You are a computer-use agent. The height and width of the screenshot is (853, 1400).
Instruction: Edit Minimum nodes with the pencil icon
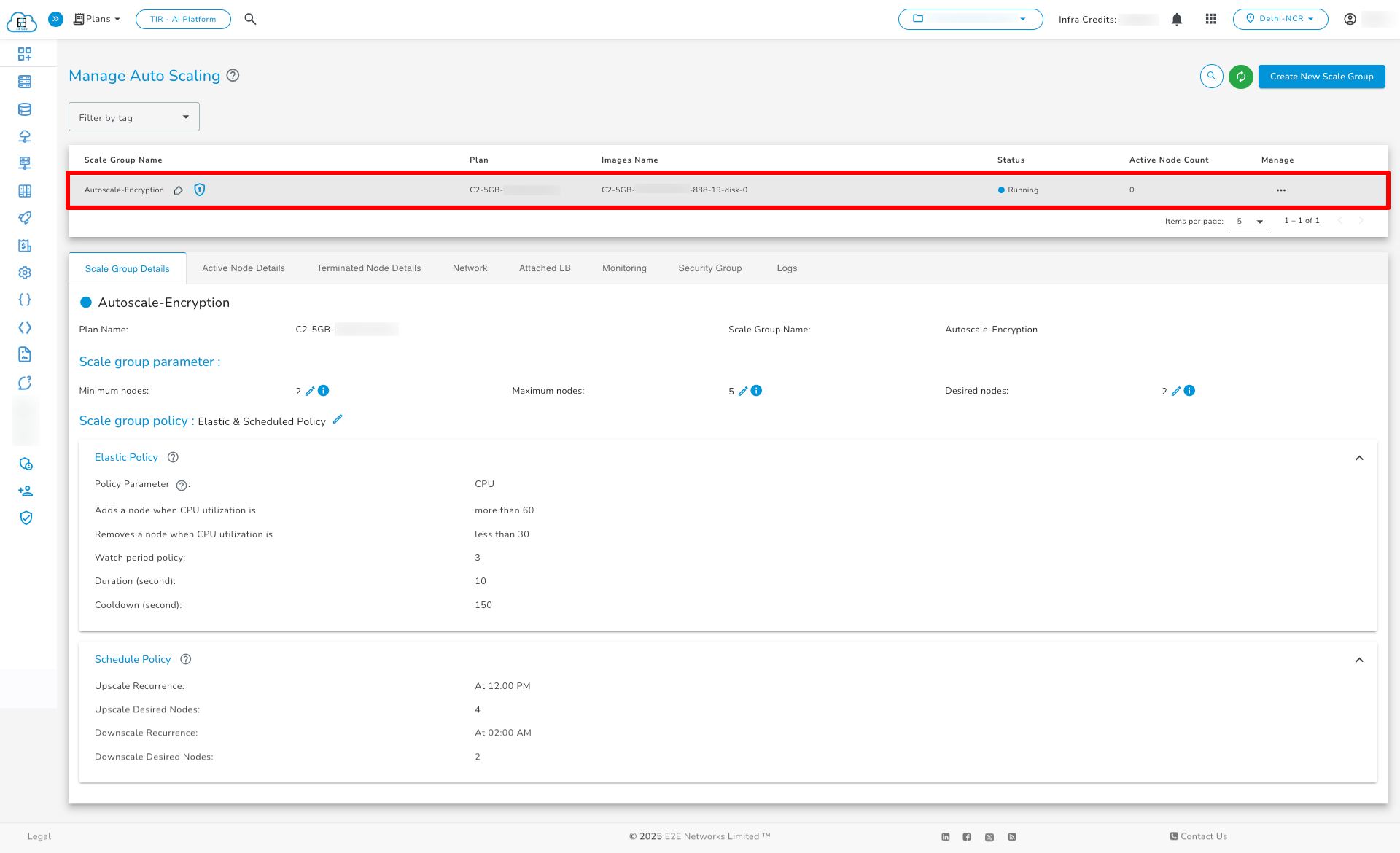310,391
